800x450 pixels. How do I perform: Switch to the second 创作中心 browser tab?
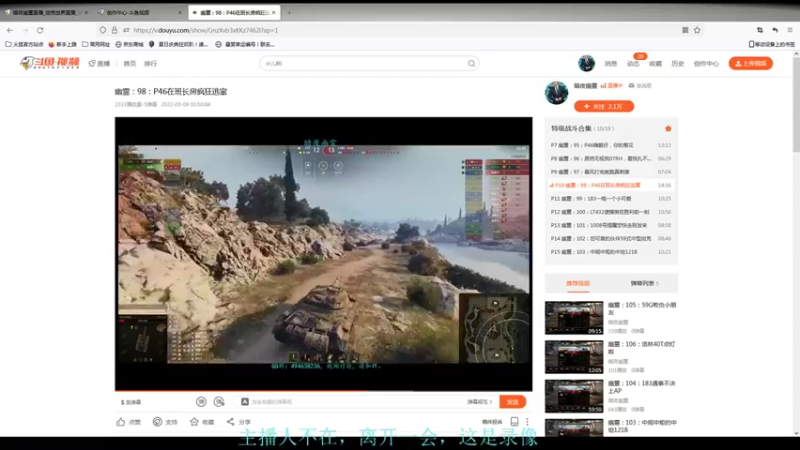[x=139, y=12]
